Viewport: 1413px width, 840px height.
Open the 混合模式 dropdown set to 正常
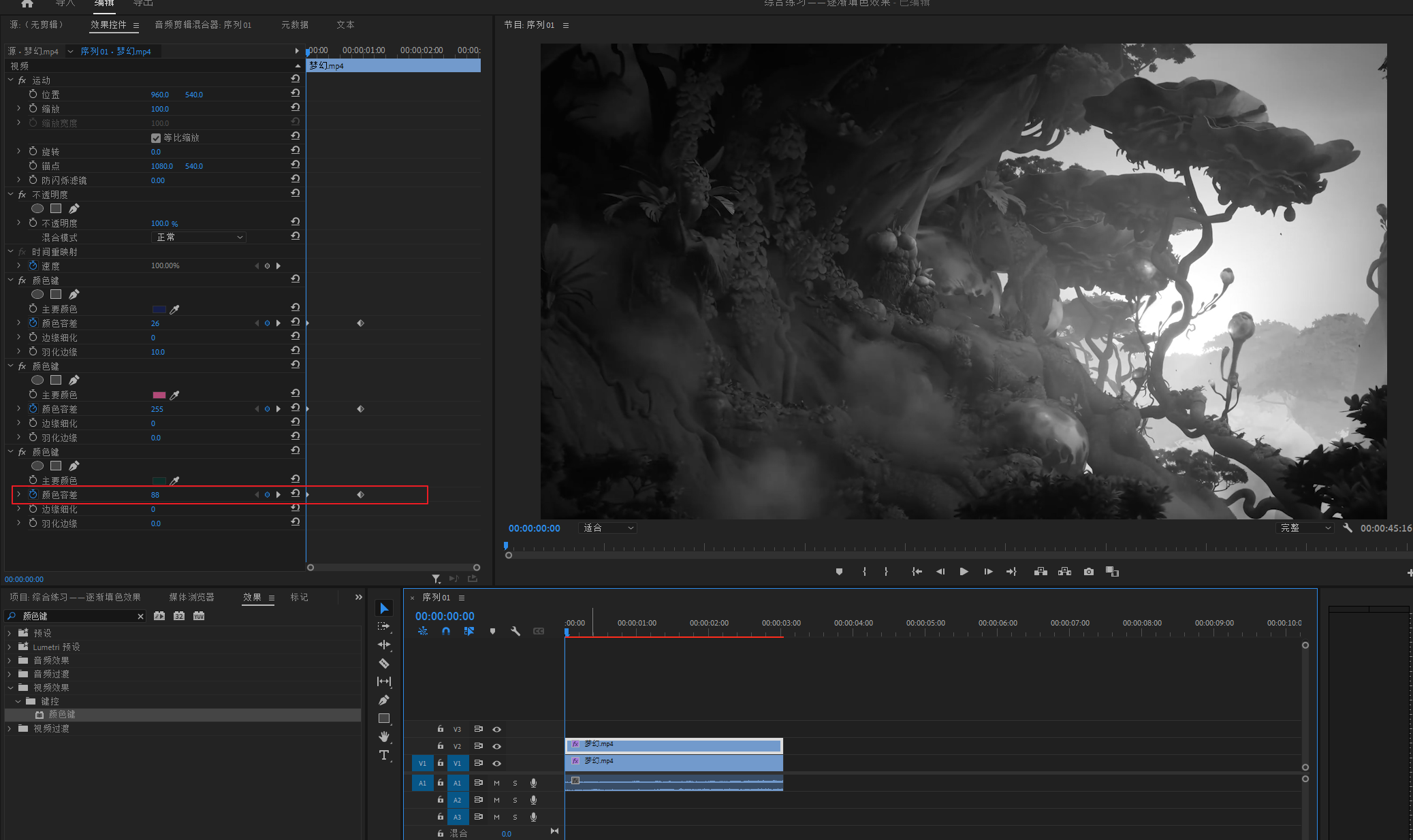198,237
